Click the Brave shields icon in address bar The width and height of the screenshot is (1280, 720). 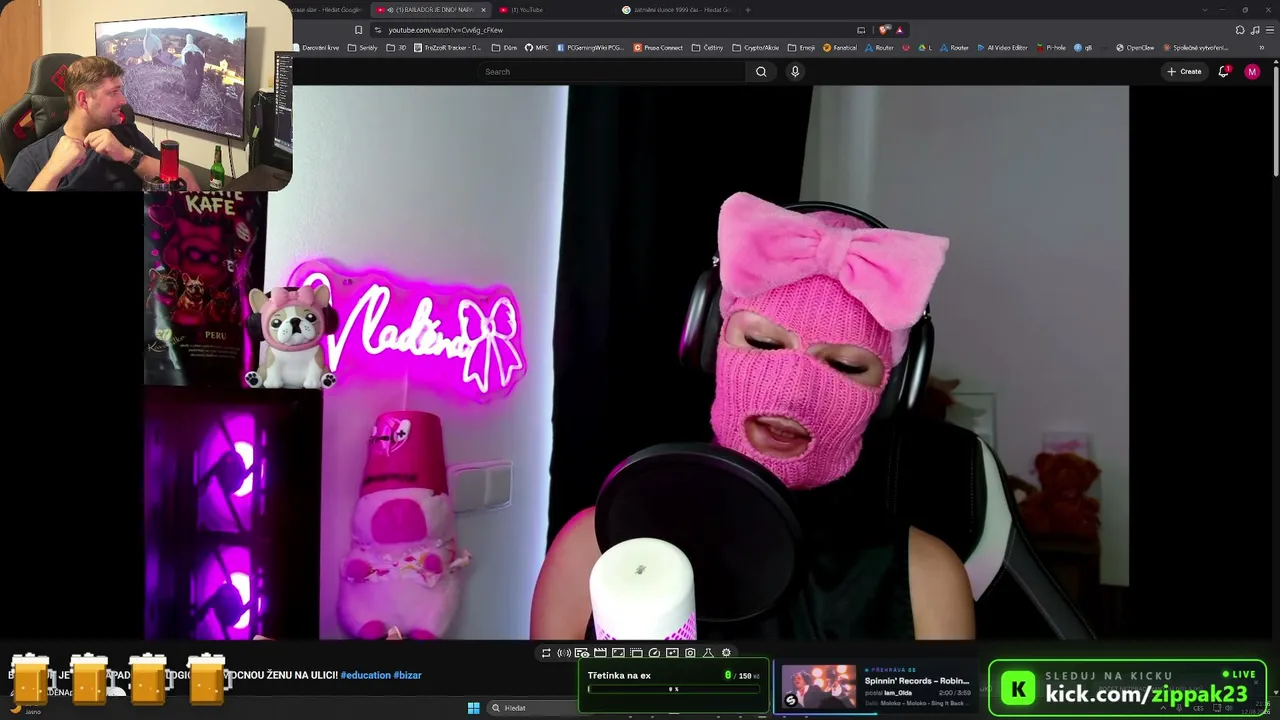click(885, 30)
